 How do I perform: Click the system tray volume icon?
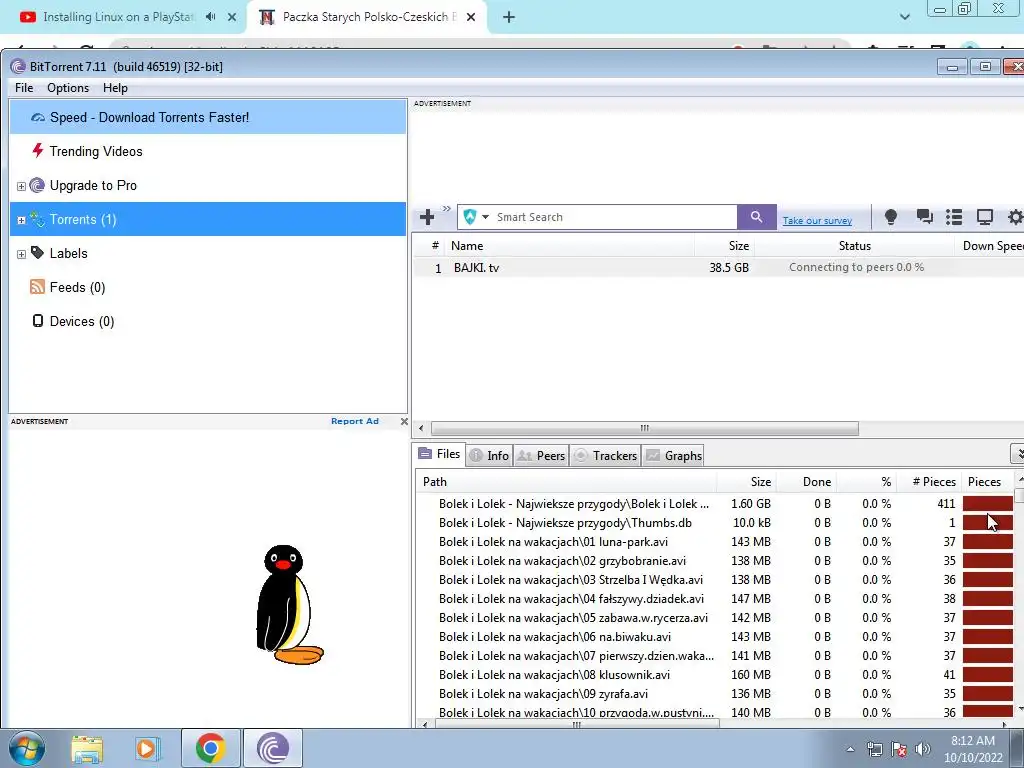(923, 749)
